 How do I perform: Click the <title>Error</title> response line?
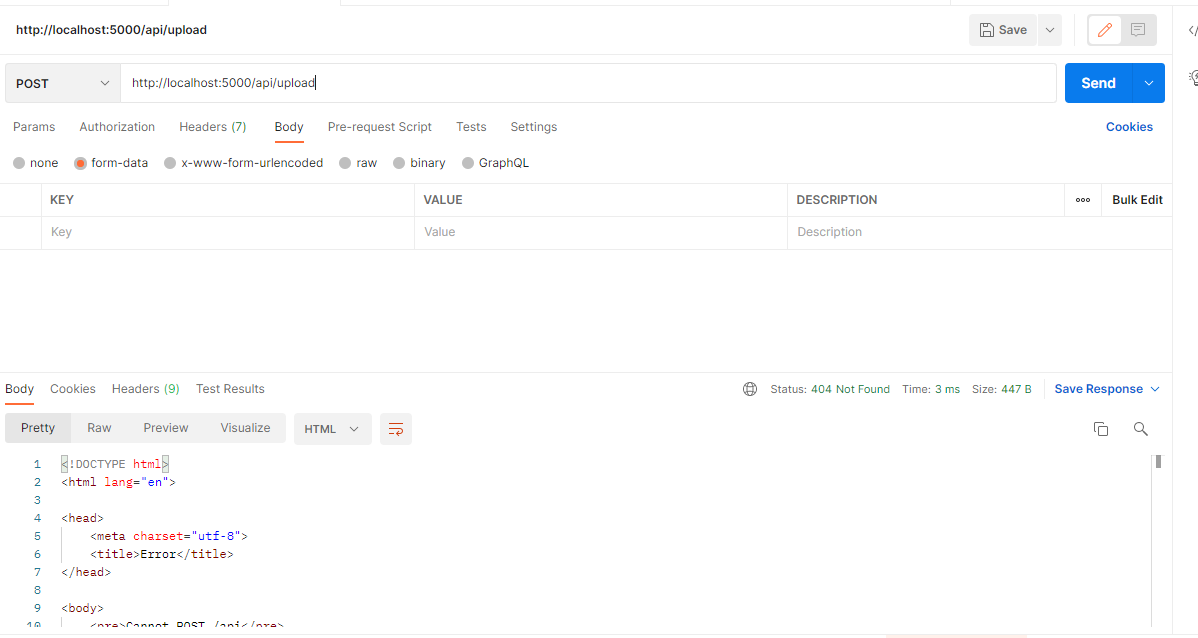point(162,554)
